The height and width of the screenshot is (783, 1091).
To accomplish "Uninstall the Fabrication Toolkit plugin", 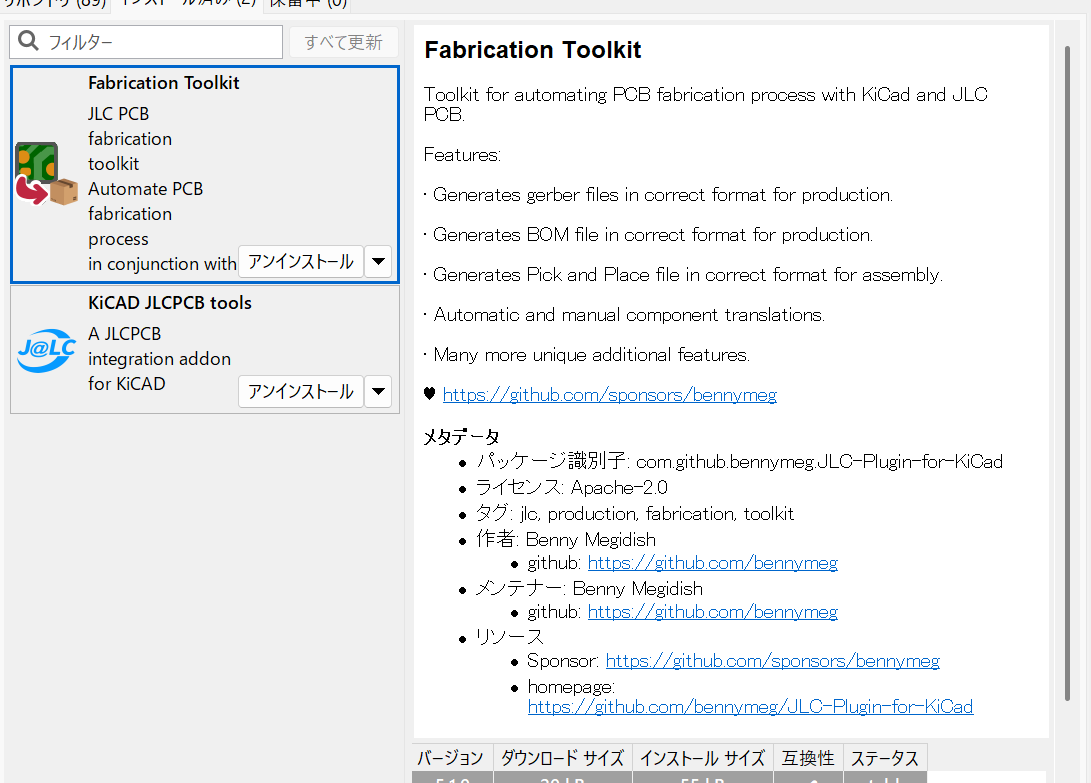I will click(x=301, y=262).
